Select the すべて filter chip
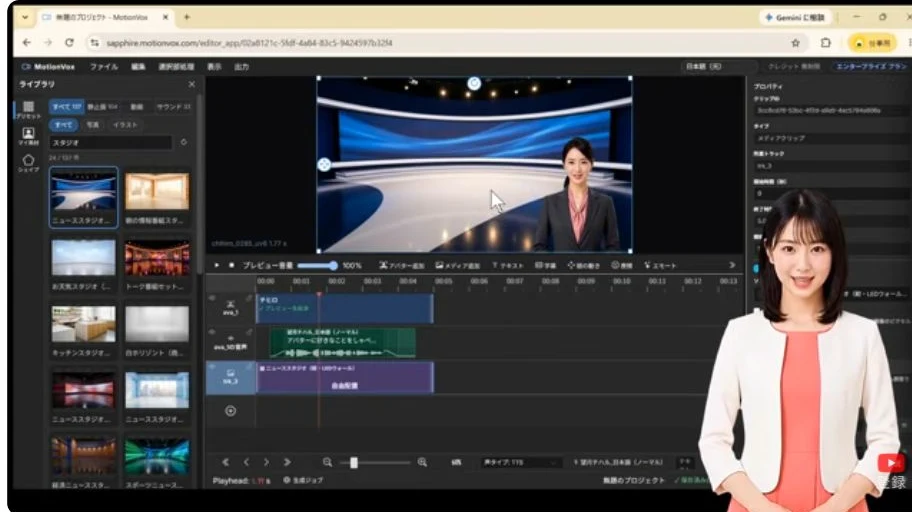 63,125
